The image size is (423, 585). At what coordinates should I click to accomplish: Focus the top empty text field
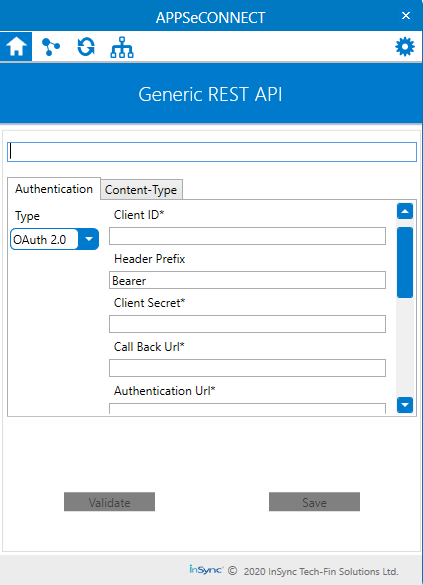click(x=212, y=152)
